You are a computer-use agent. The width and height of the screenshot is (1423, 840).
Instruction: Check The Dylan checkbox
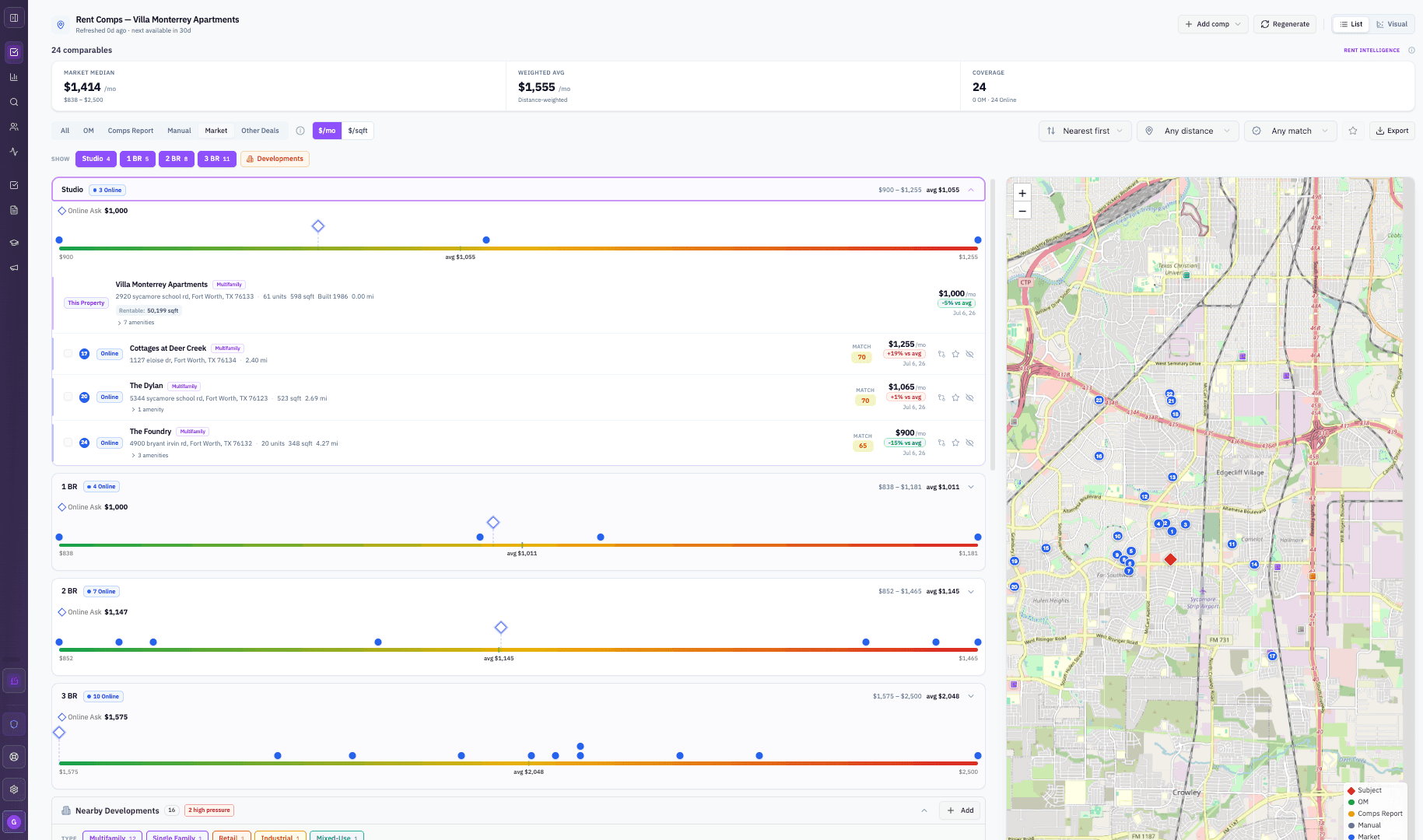pyautogui.click(x=68, y=397)
